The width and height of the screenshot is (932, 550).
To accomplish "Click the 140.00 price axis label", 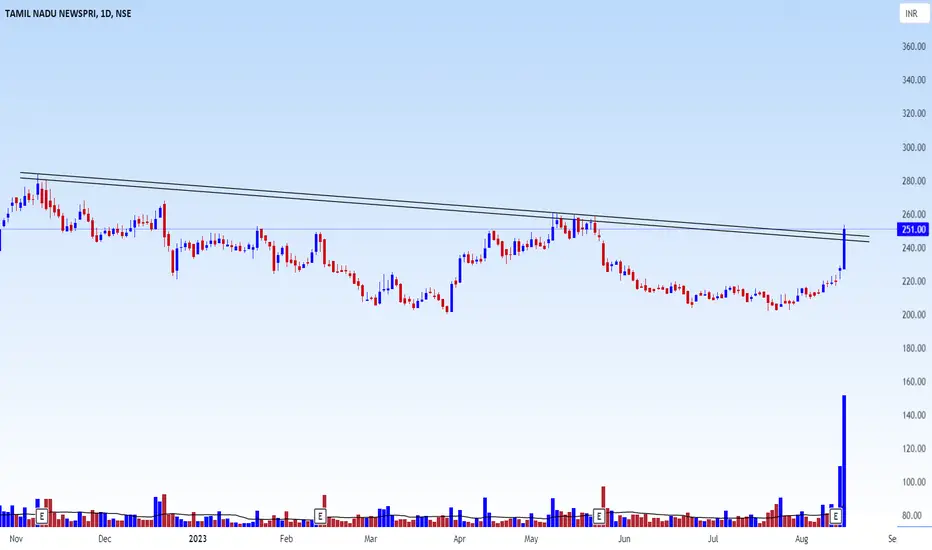I will [x=914, y=415].
